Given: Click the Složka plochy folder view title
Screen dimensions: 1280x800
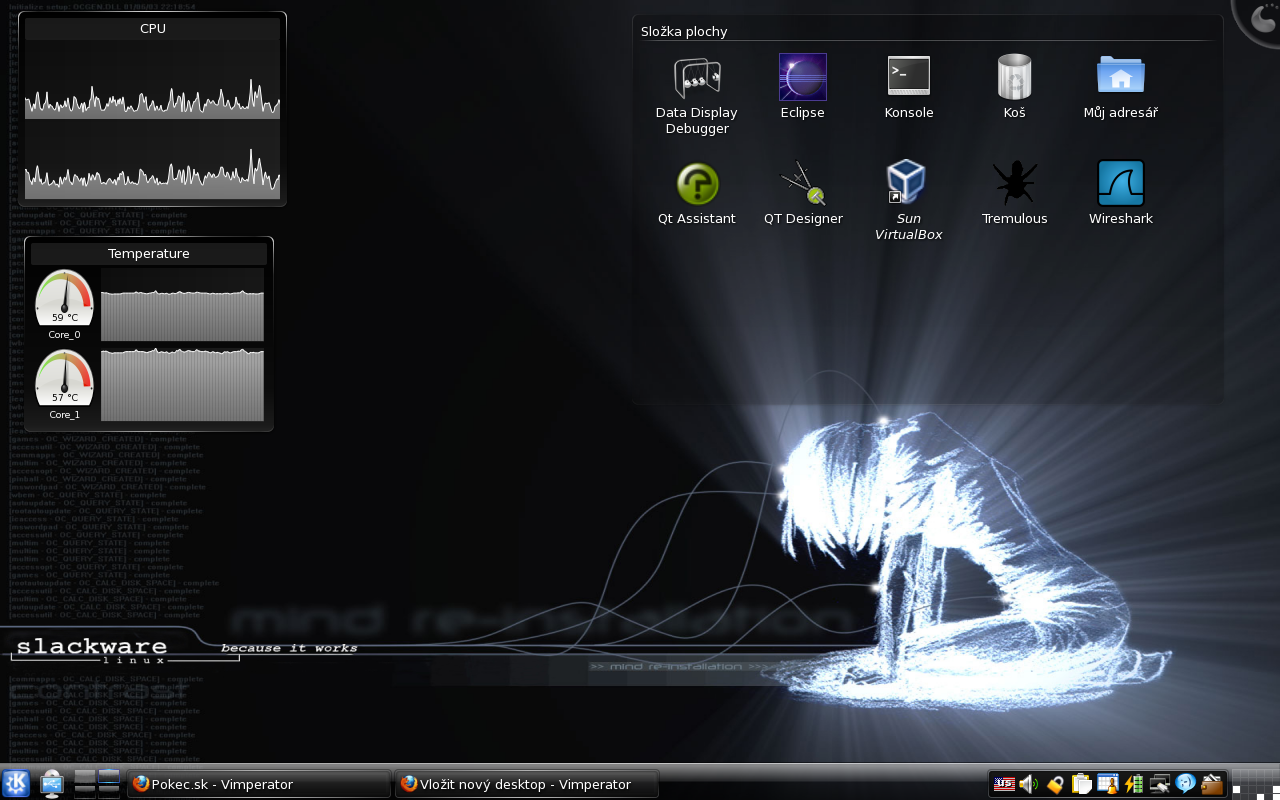Looking at the screenshot, I should point(684,31).
